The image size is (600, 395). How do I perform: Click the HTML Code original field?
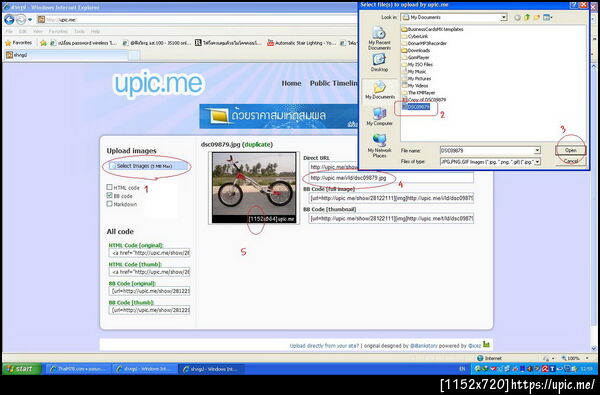click(149, 253)
